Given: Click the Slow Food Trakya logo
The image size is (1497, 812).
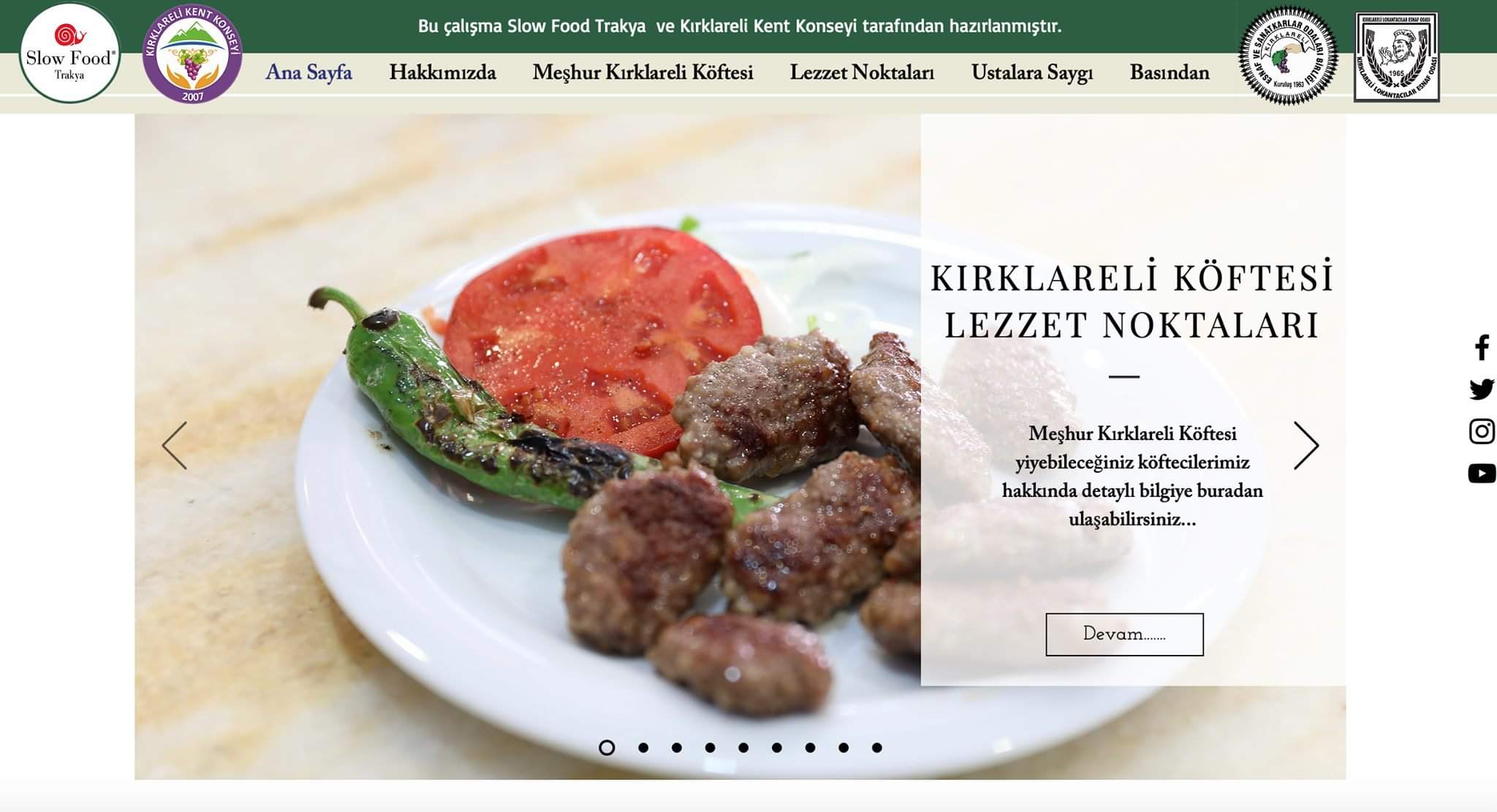Looking at the screenshot, I should coord(69,53).
